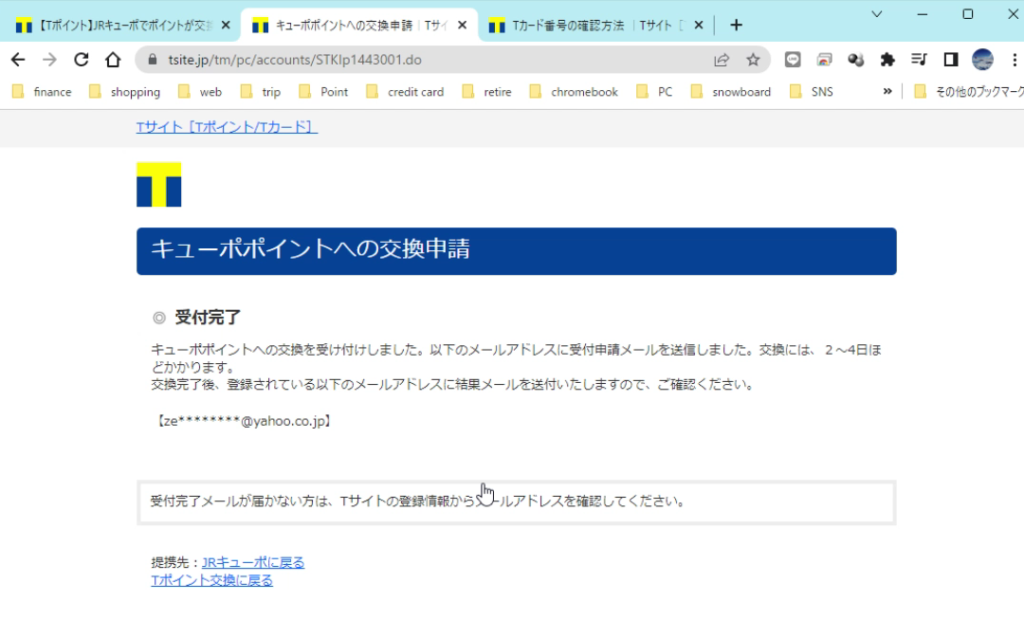Screen dimensions: 1024x638
Task: Close the Tカード番号の確認方法 tab
Action: click(x=699, y=25)
